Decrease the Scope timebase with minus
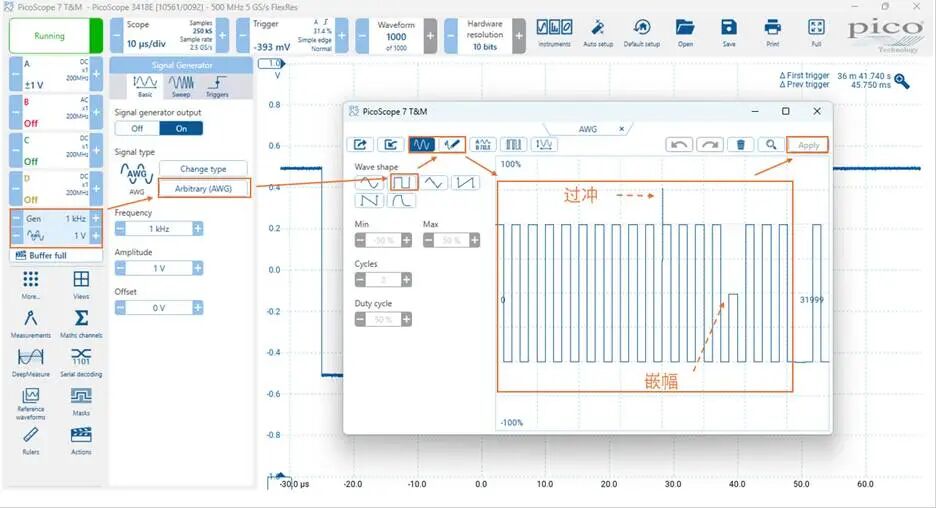Viewport: 936px width, 508px height. tap(116, 36)
